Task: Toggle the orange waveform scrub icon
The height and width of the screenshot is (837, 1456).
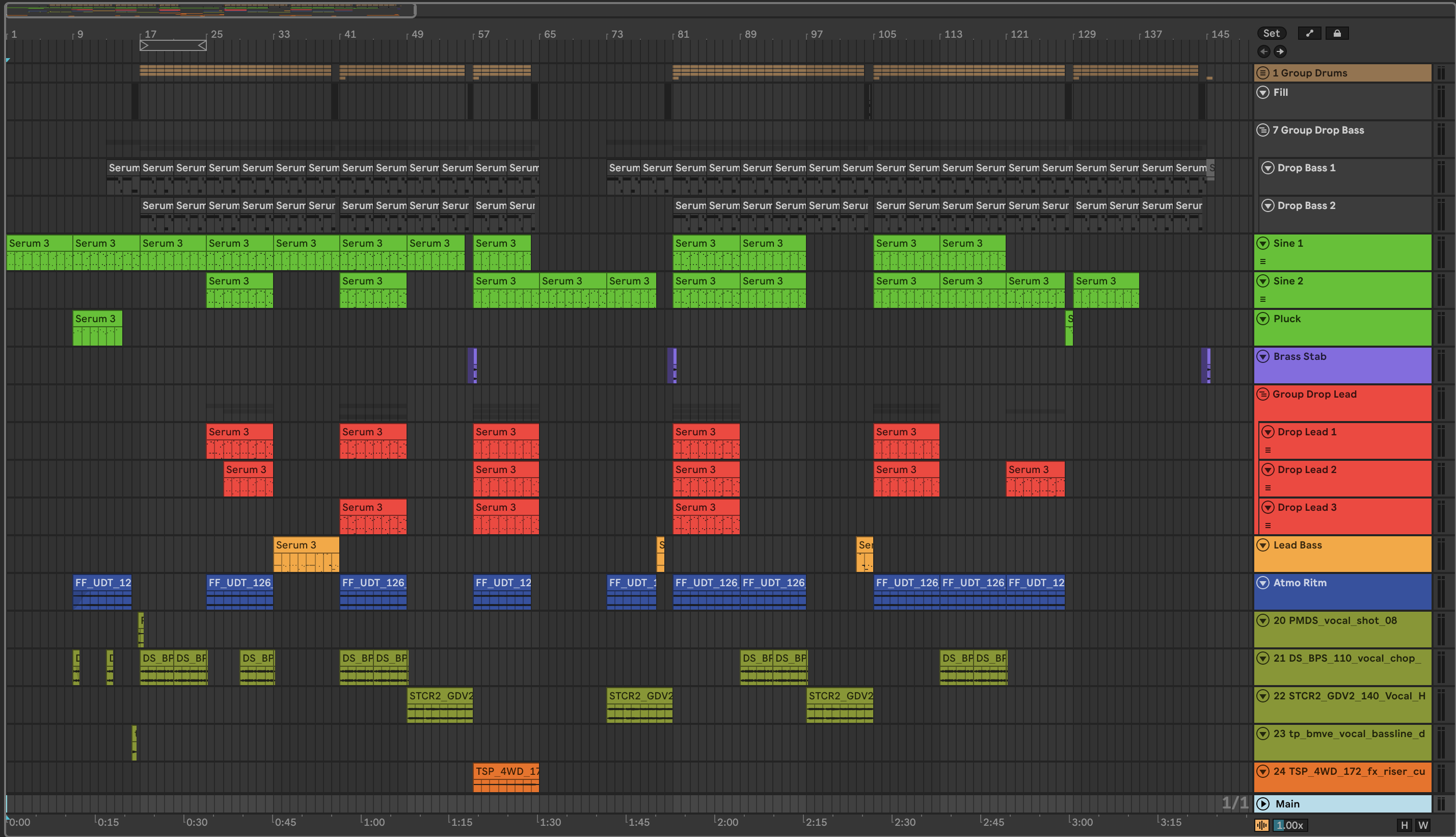Action: pyautogui.click(x=1262, y=825)
